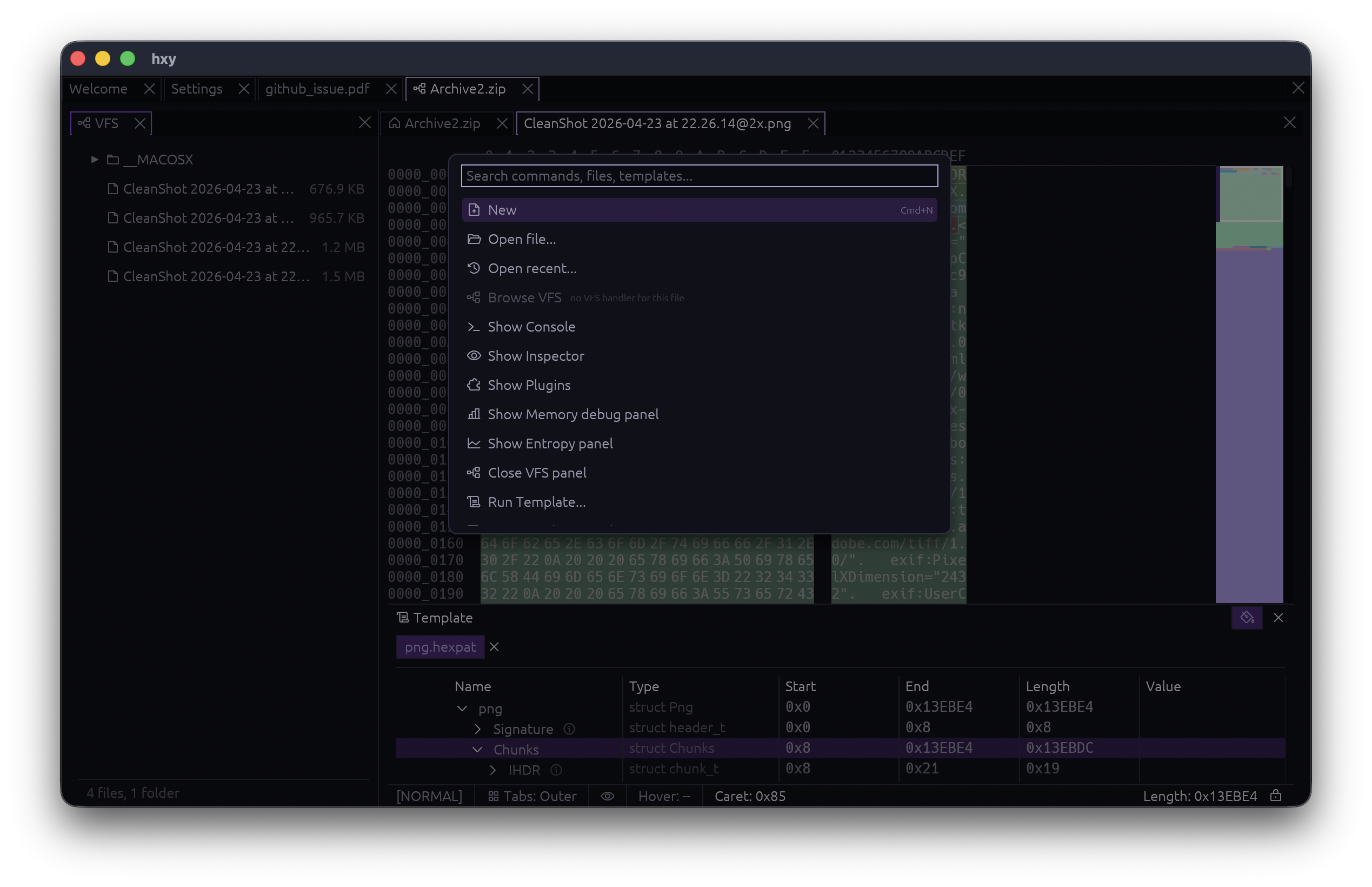Close the Settings tab
The width and height of the screenshot is (1372, 887).
(244, 89)
